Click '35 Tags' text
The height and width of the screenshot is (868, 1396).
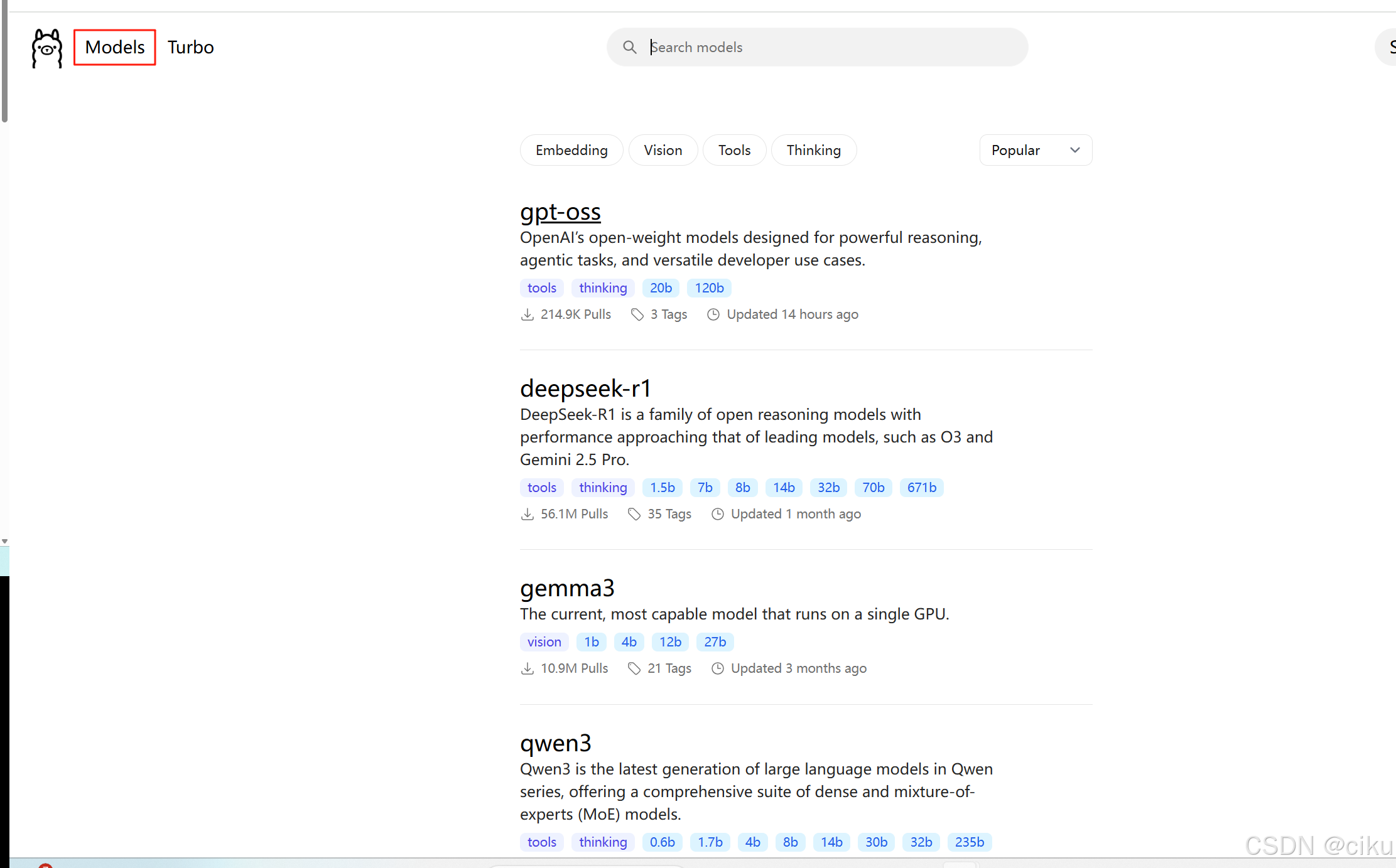[669, 514]
